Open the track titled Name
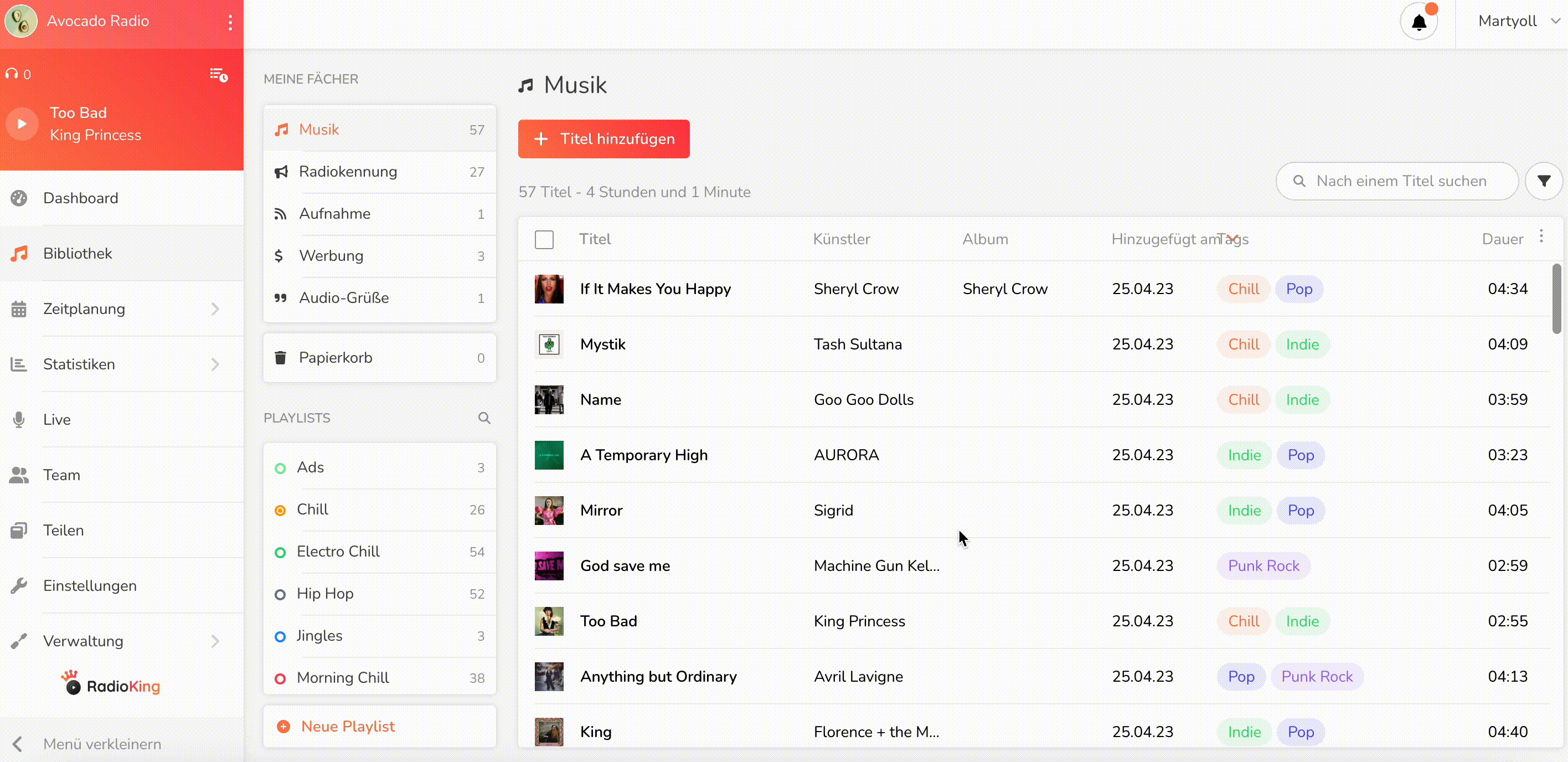The height and width of the screenshot is (762, 1568). pyautogui.click(x=601, y=400)
